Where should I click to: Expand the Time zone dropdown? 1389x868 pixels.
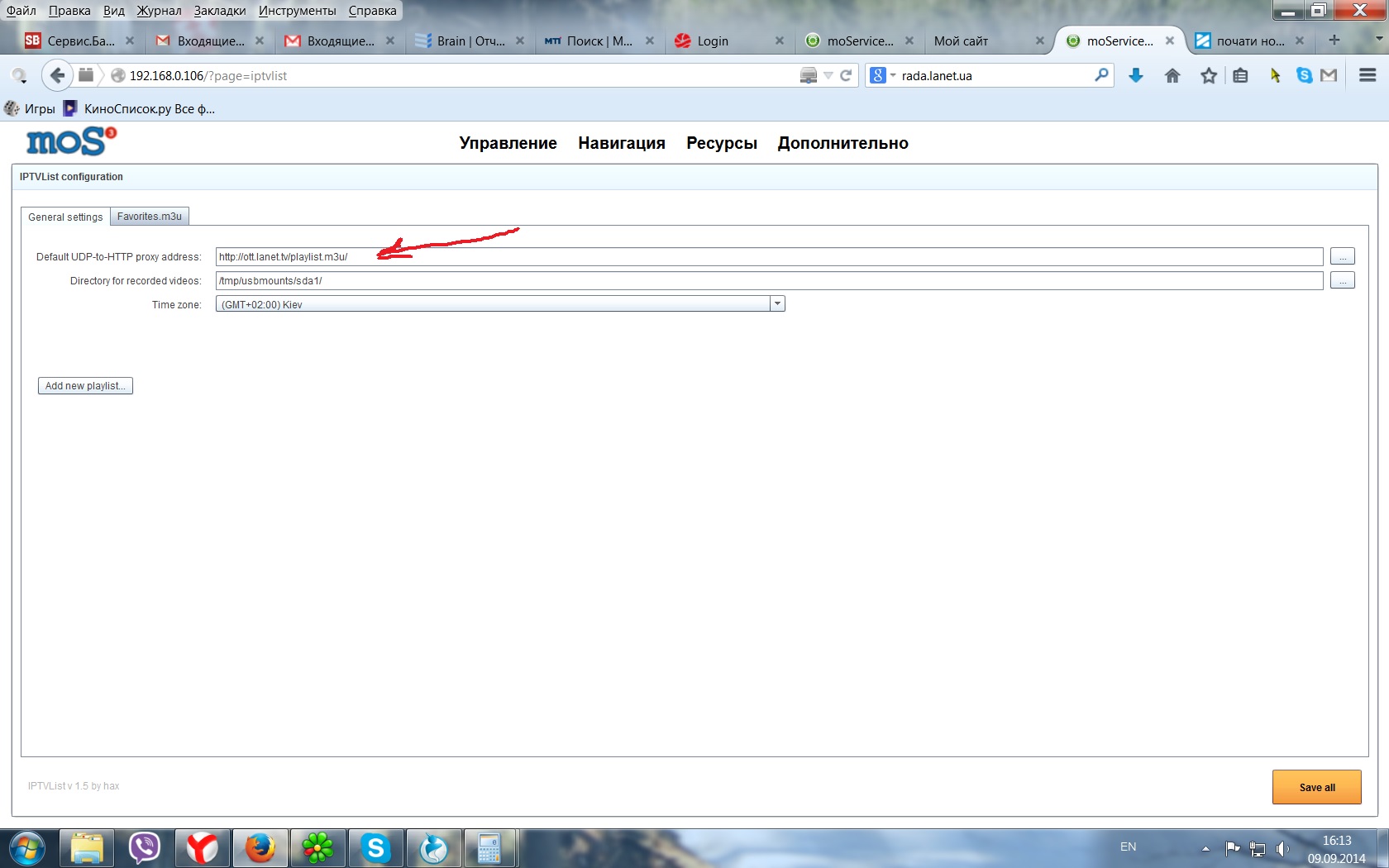click(777, 304)
